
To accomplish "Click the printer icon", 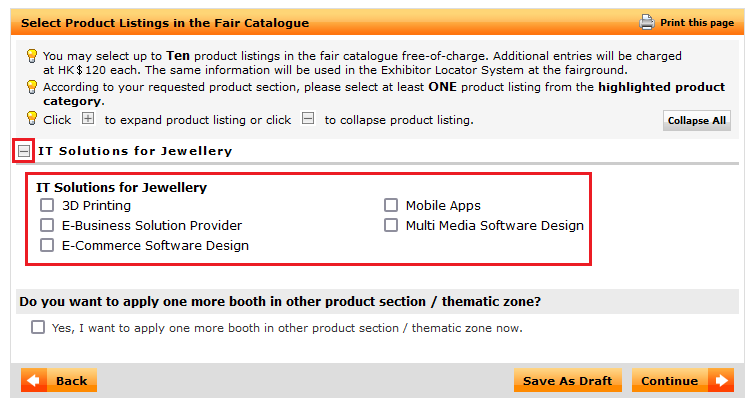I will pos(646,22).
